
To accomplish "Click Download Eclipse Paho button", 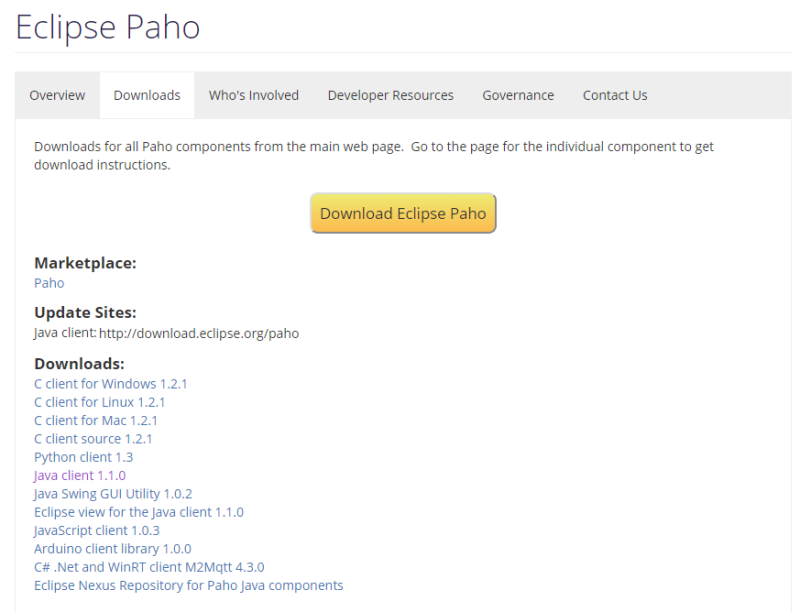I will pos(403,213).
